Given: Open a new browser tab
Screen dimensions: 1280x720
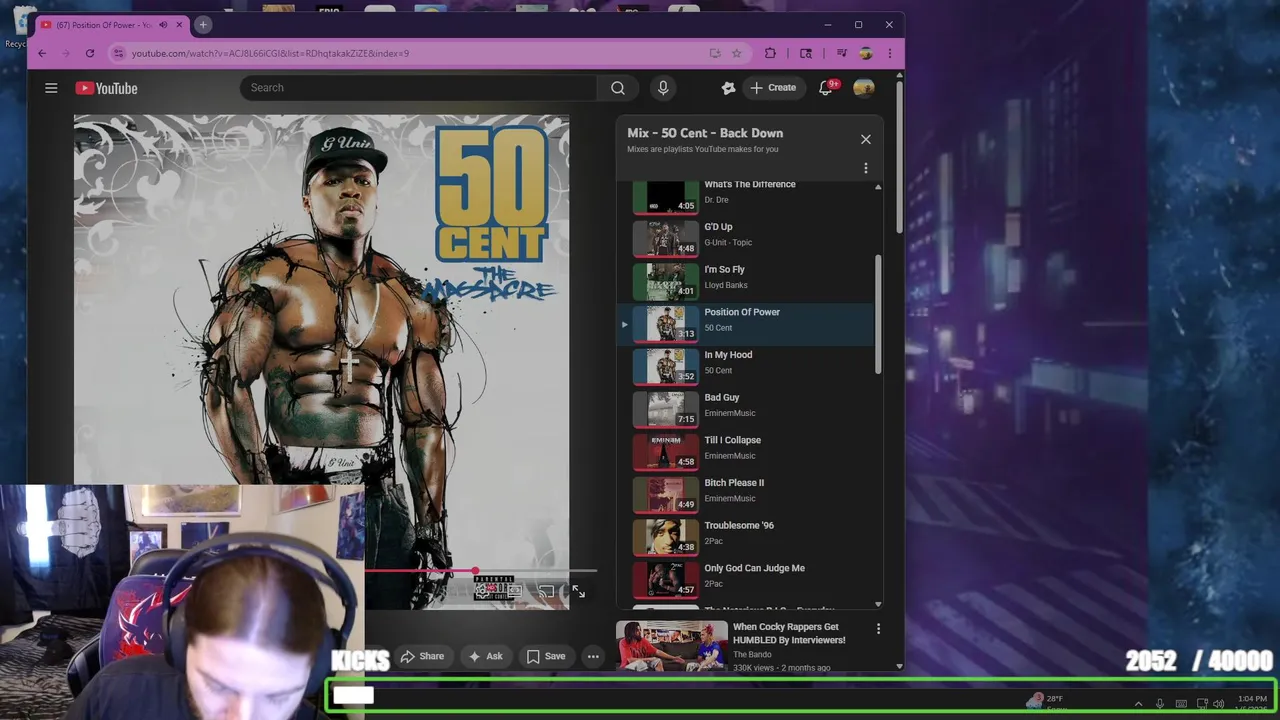Looking at the screenshot, I should pyautogui.click(x=203, y=24).
